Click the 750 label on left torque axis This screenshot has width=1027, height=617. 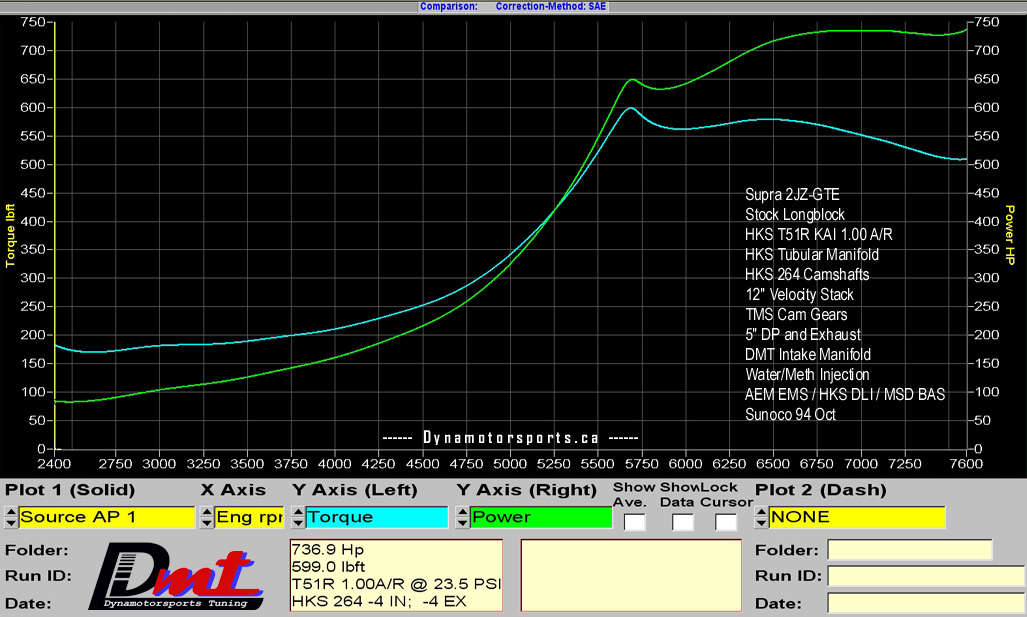tap(33, 22)
